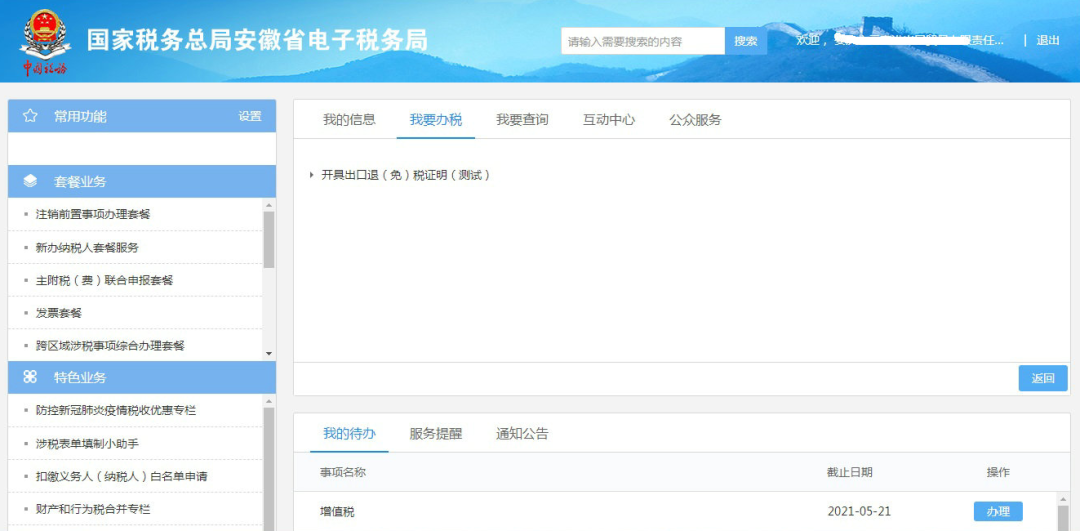Focus the search content input field
1080x531 pixels.
pos(643,41)
